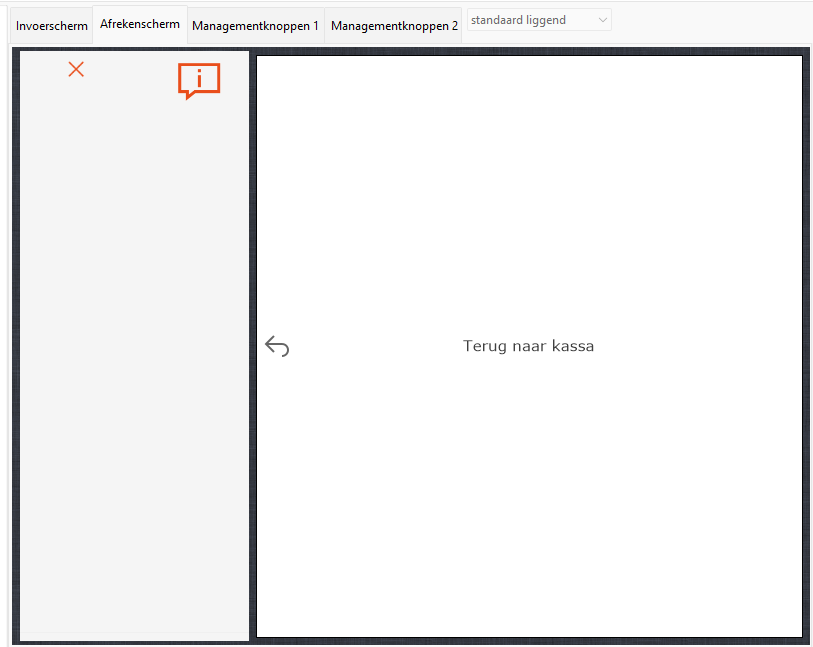Viewport: 813px width, 647px height.
Task: Switch to the Invoerscherm tab
Action: coord(52,25)
